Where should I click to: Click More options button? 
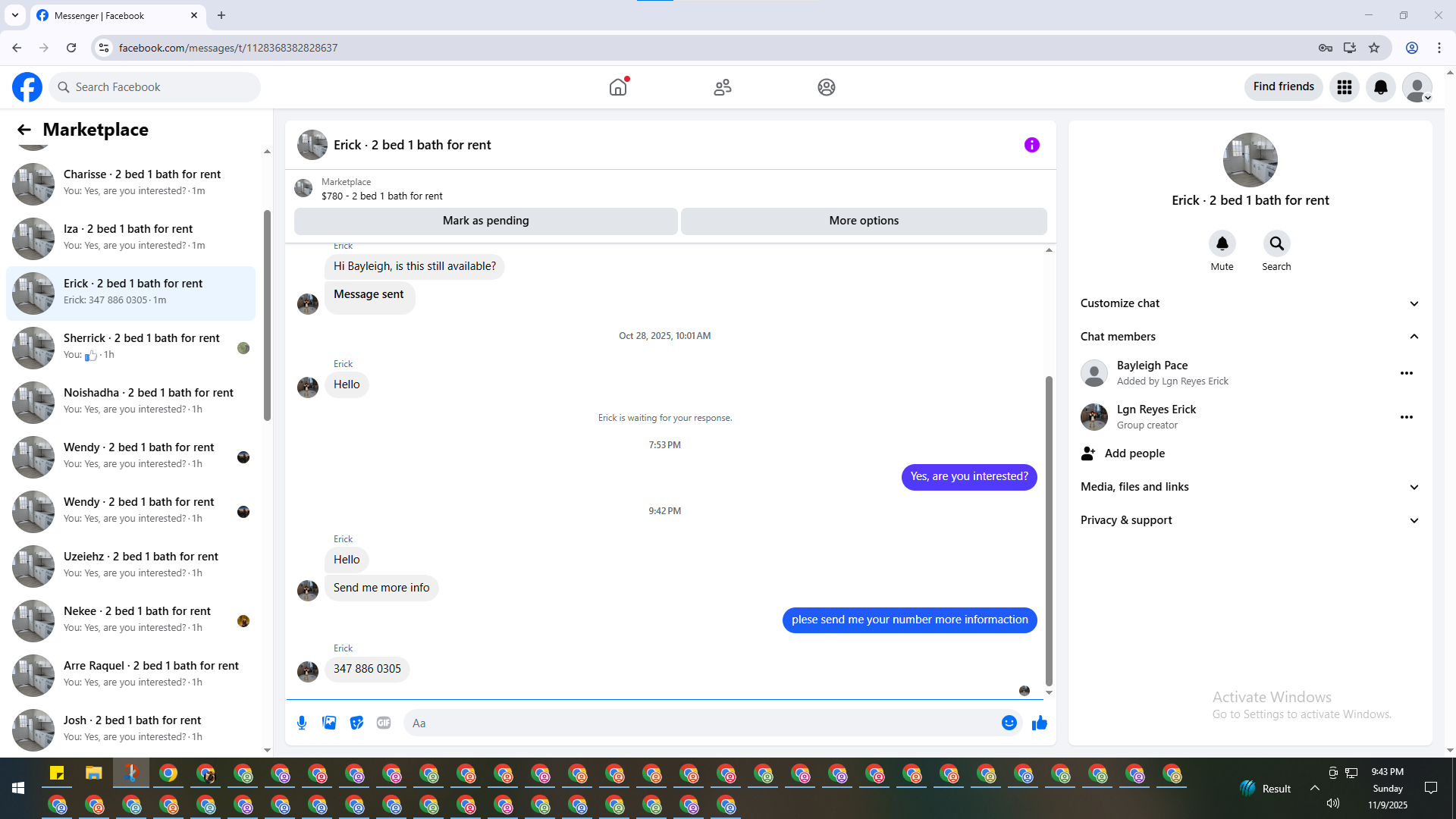click(x=864, y=221)
